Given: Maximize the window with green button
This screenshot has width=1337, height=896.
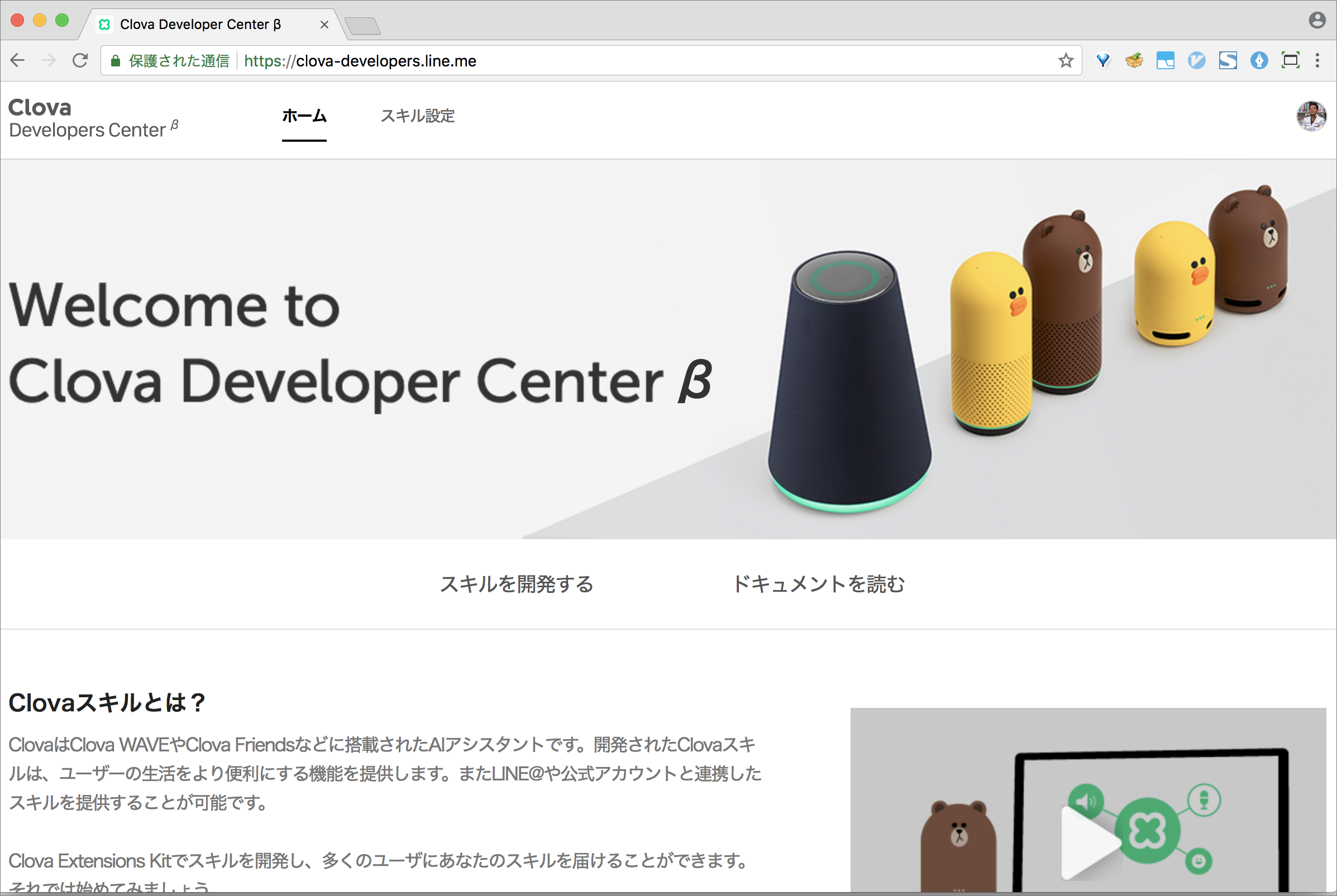Looking at the screenshot, I should pyautogui.click(x=62, y=21).
